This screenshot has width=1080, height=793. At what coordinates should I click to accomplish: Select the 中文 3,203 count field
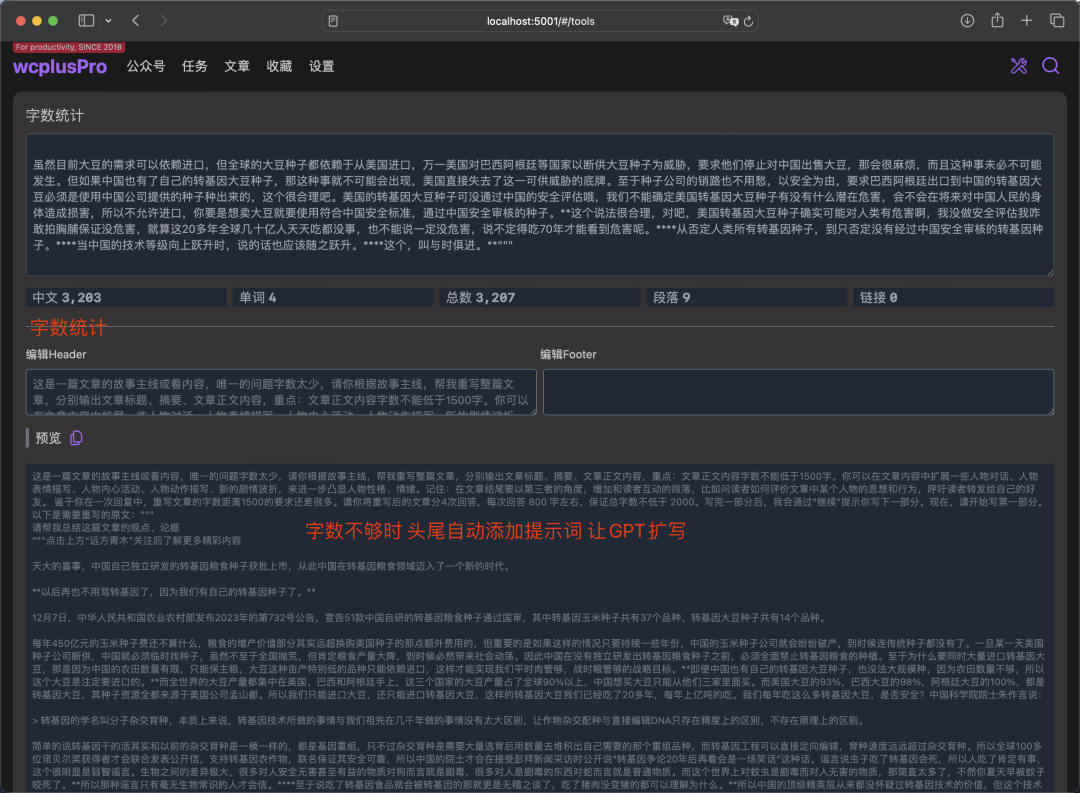click(126, 298)
